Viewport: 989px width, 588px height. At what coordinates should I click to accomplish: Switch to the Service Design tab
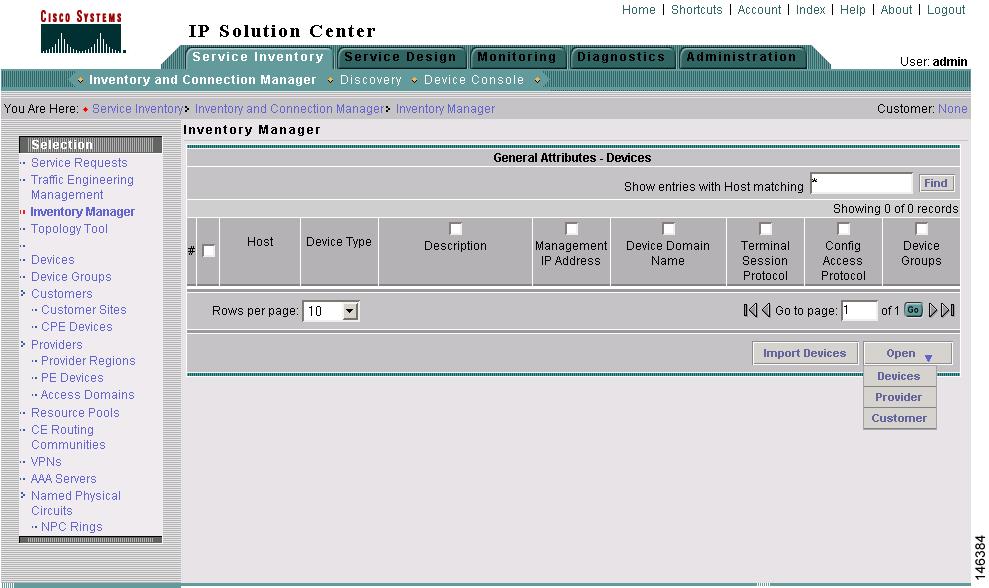coord(401,57)
